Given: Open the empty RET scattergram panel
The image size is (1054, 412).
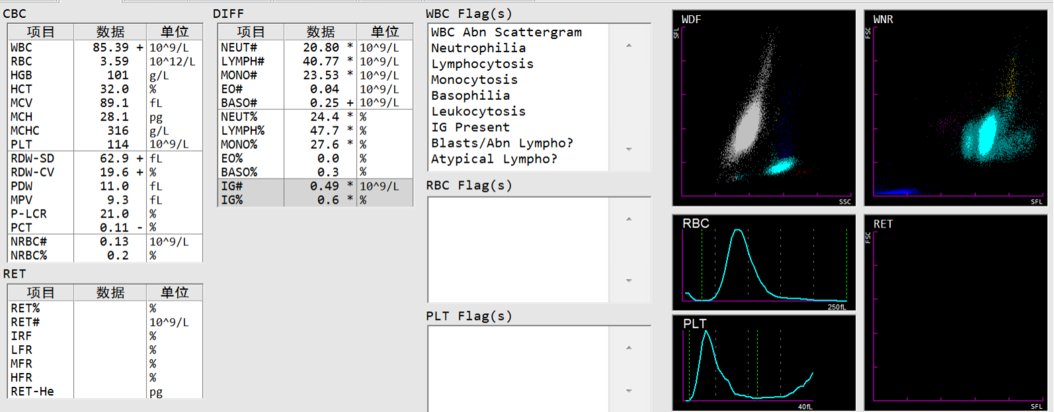Looking at the screenshot, I should [x=958, y=312].
